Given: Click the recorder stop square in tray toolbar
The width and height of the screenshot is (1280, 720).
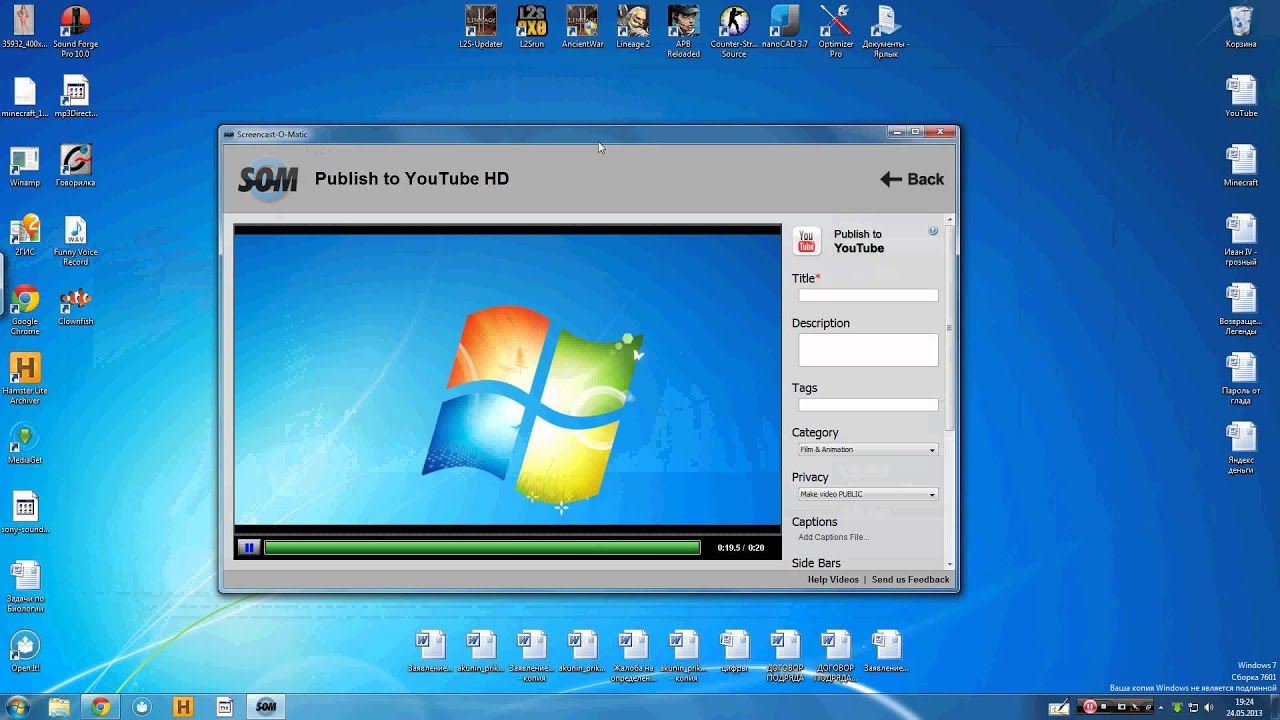Looking at the screenshot, I should click(1105, 707).
